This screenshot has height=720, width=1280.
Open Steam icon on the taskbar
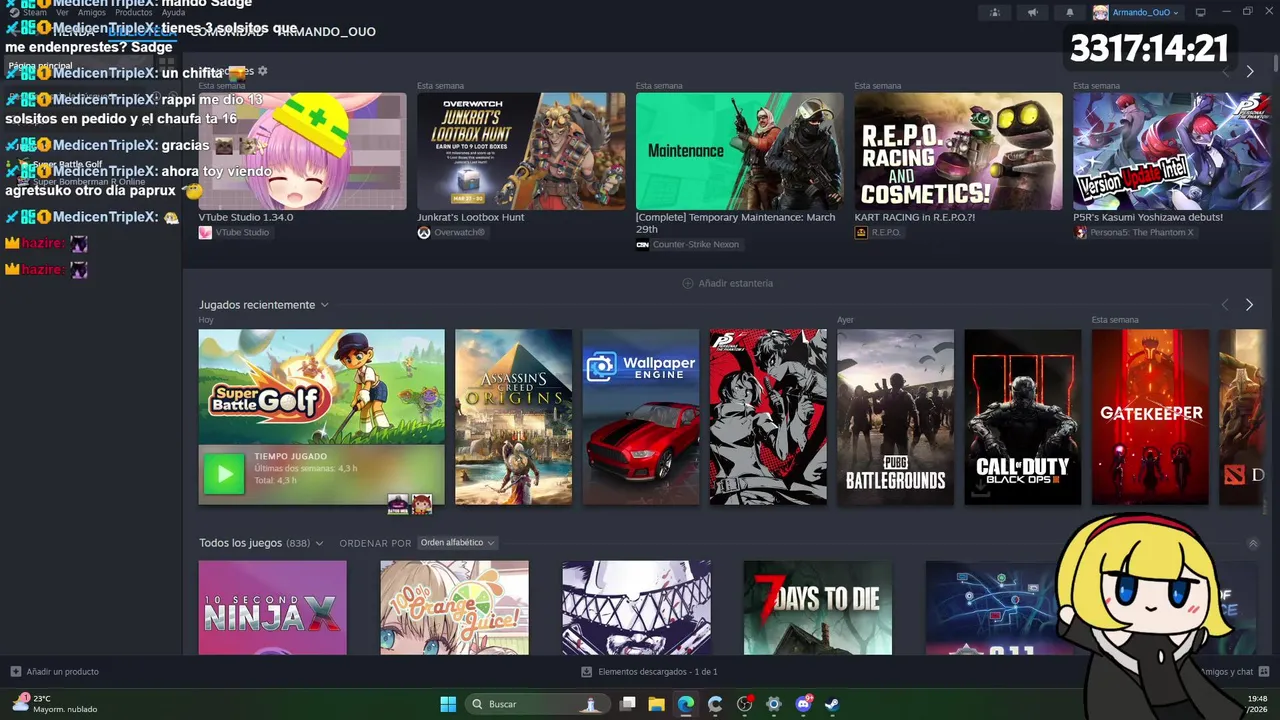[832, 704]
